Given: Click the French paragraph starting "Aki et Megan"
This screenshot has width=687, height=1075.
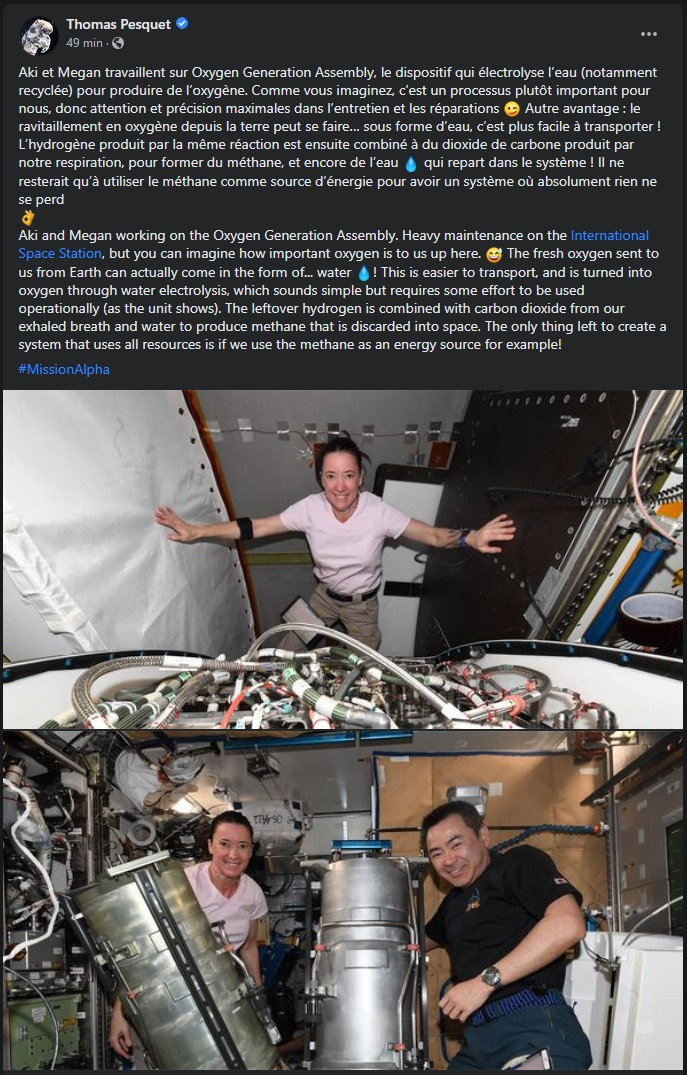Looking at the screenshot, I should [341, 136].
